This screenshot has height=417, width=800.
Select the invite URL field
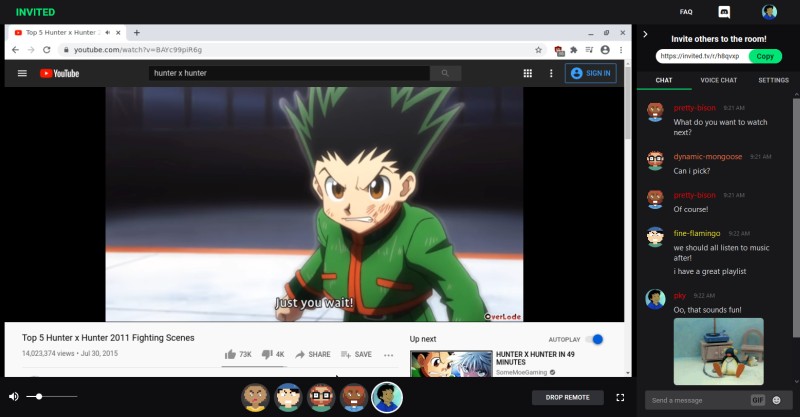pos(702,56)
